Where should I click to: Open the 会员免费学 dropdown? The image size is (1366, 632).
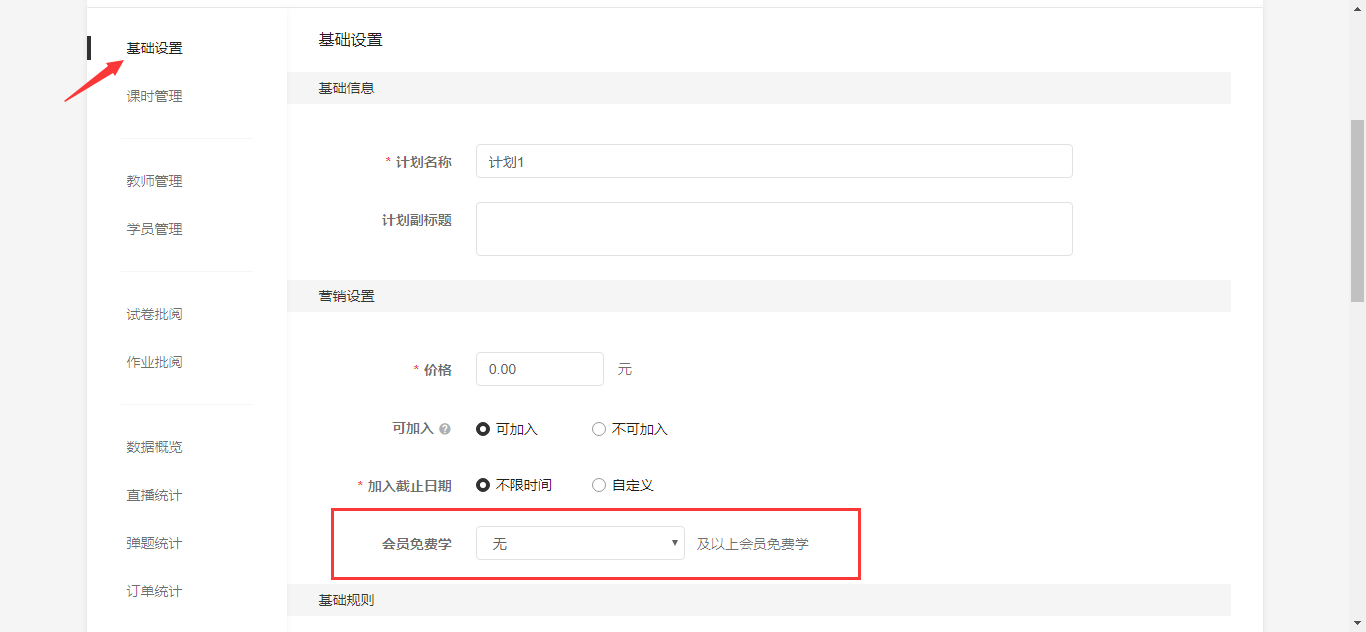tap(580, 543)
